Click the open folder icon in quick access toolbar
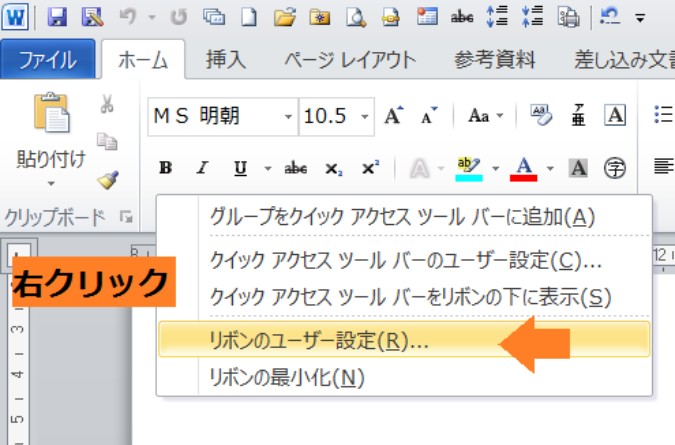Image resolution: width=675 pixels, height=445 pixels. point(286,16)
